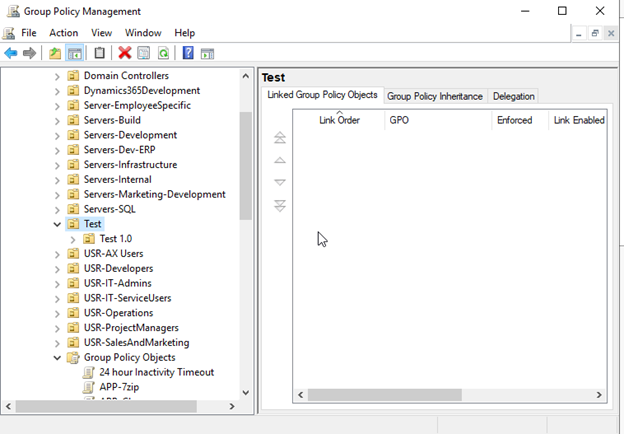The height and width of the screenshot is (434, 624).
Task: Switch to the Delegation tab
Action: 513,96
